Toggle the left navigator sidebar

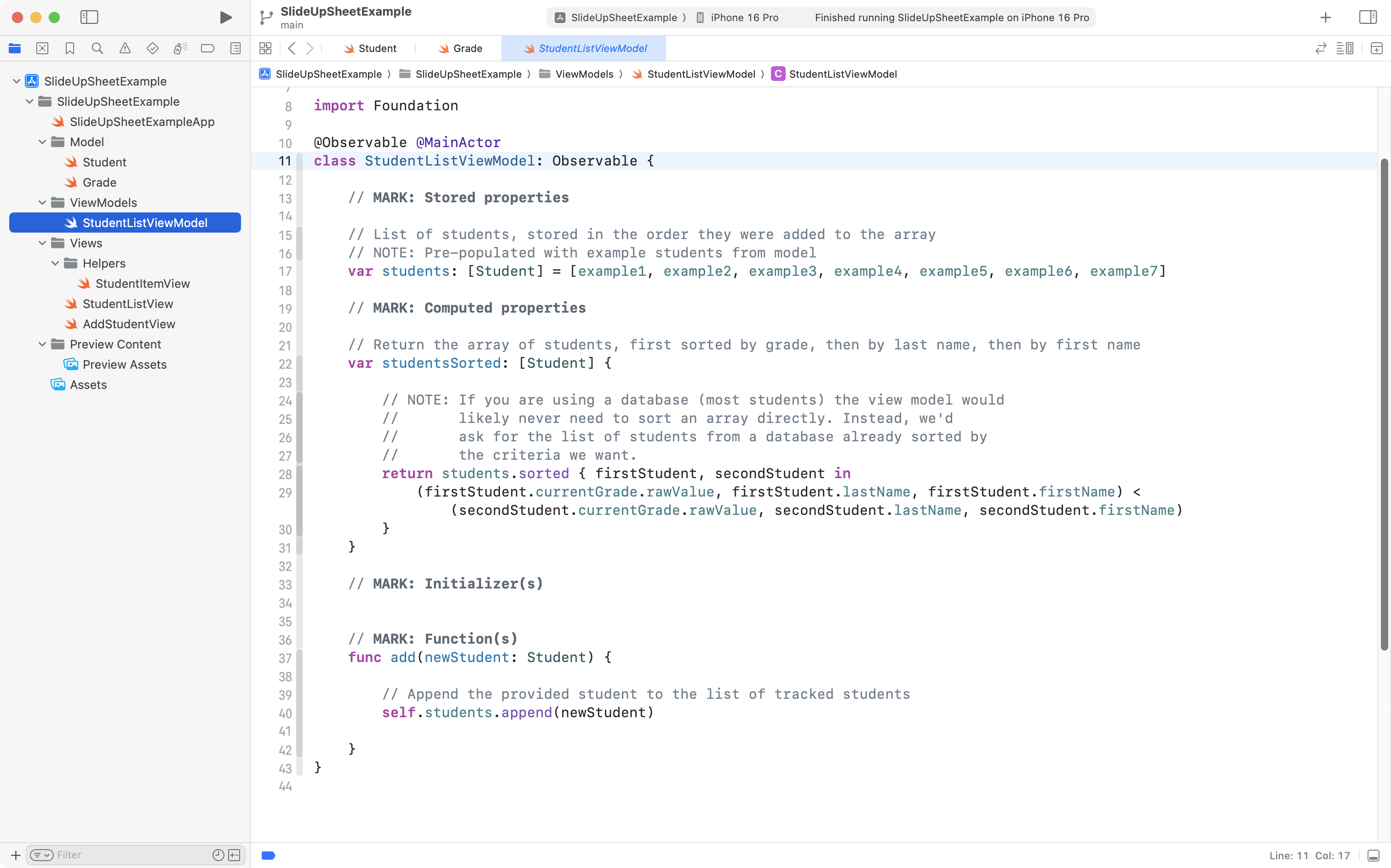pyautogui.click(x=89, y=17)
